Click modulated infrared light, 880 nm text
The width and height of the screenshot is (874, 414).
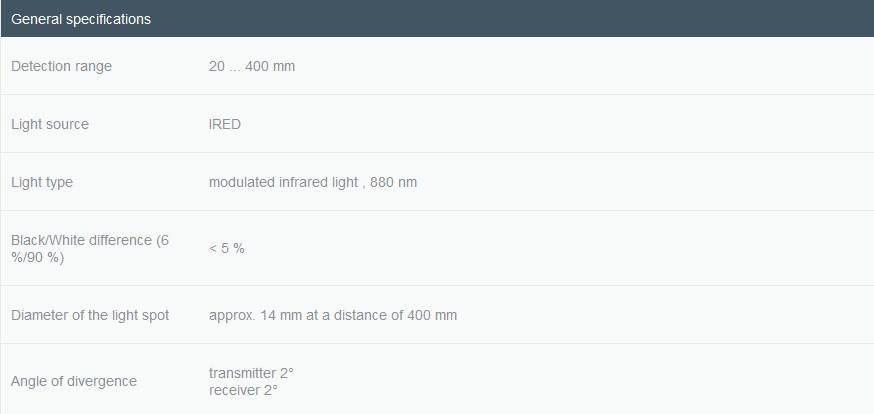(313, 182)
